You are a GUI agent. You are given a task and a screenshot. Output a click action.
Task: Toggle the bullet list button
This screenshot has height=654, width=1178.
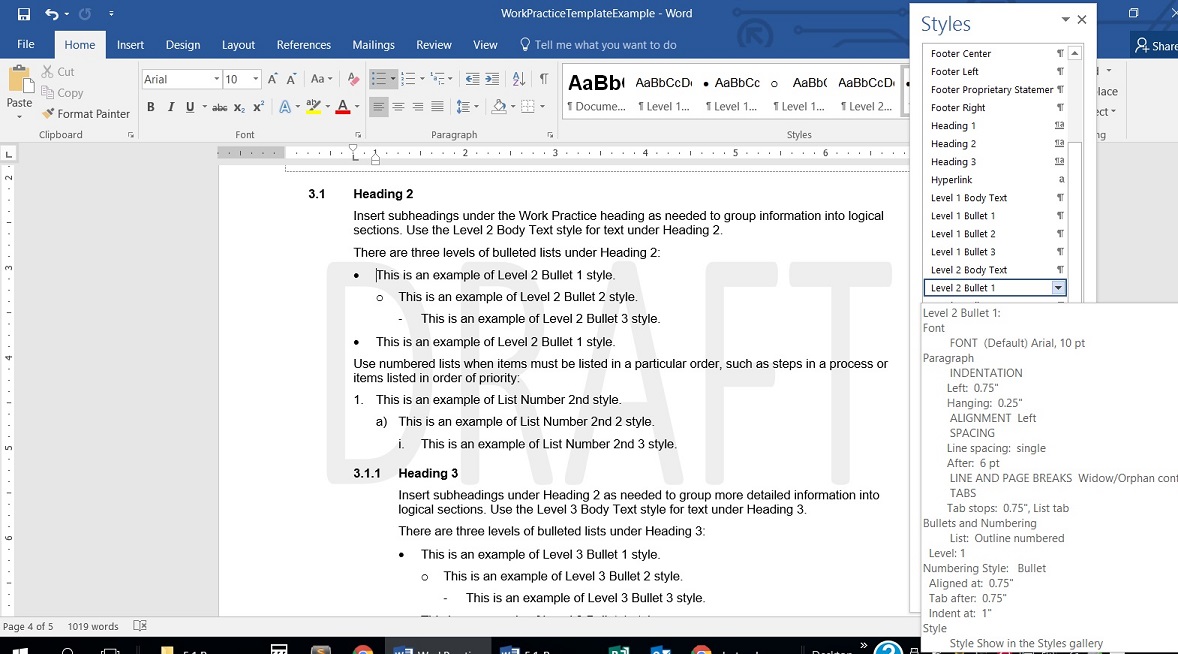(x=379, y=79)
